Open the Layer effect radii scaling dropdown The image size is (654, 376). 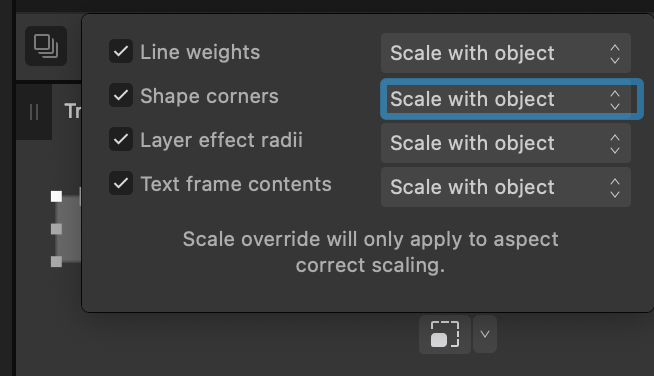coord(506,143)
